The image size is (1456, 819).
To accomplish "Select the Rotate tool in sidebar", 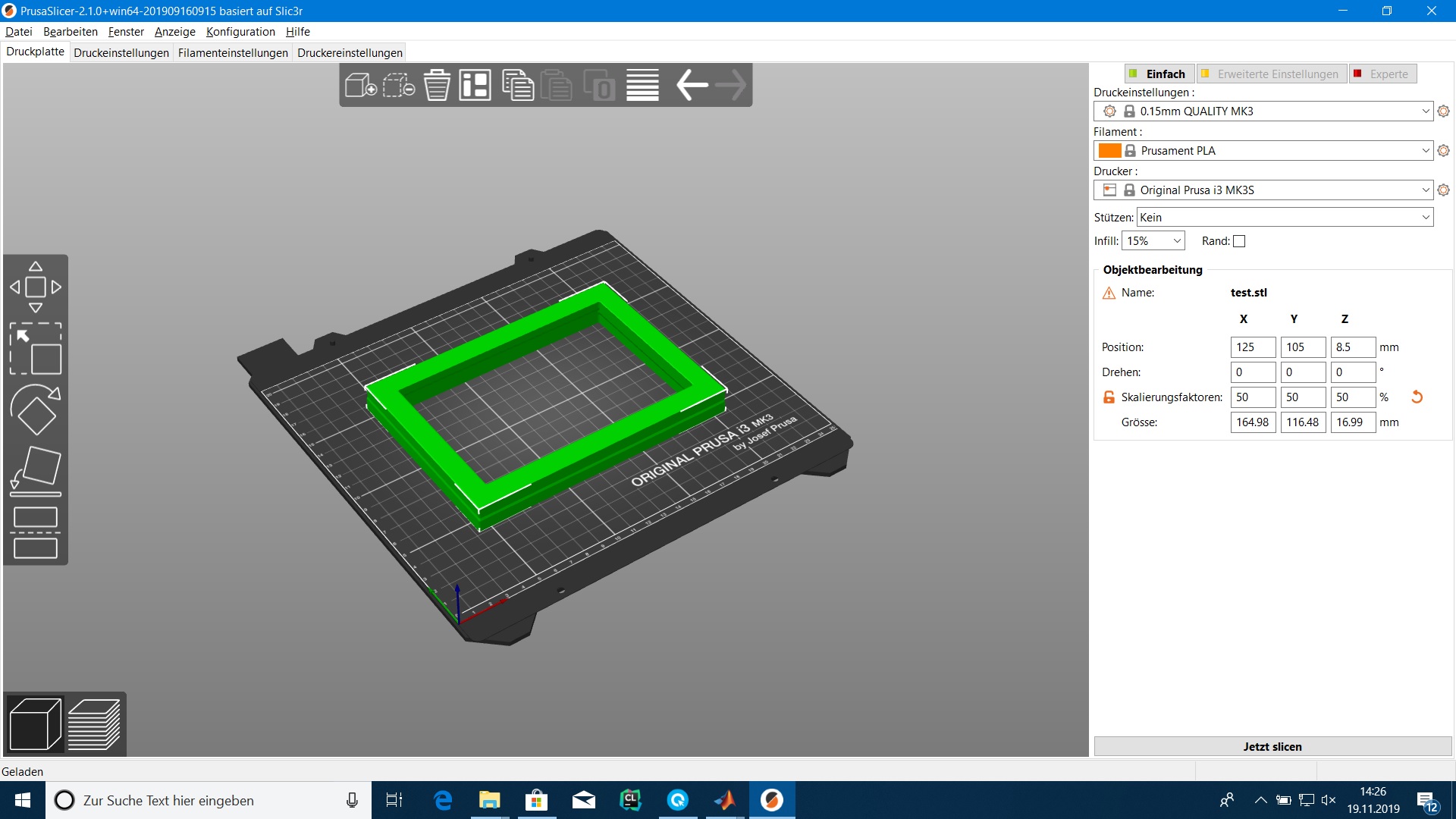I will pyautogui.click(x=36, y=409).
